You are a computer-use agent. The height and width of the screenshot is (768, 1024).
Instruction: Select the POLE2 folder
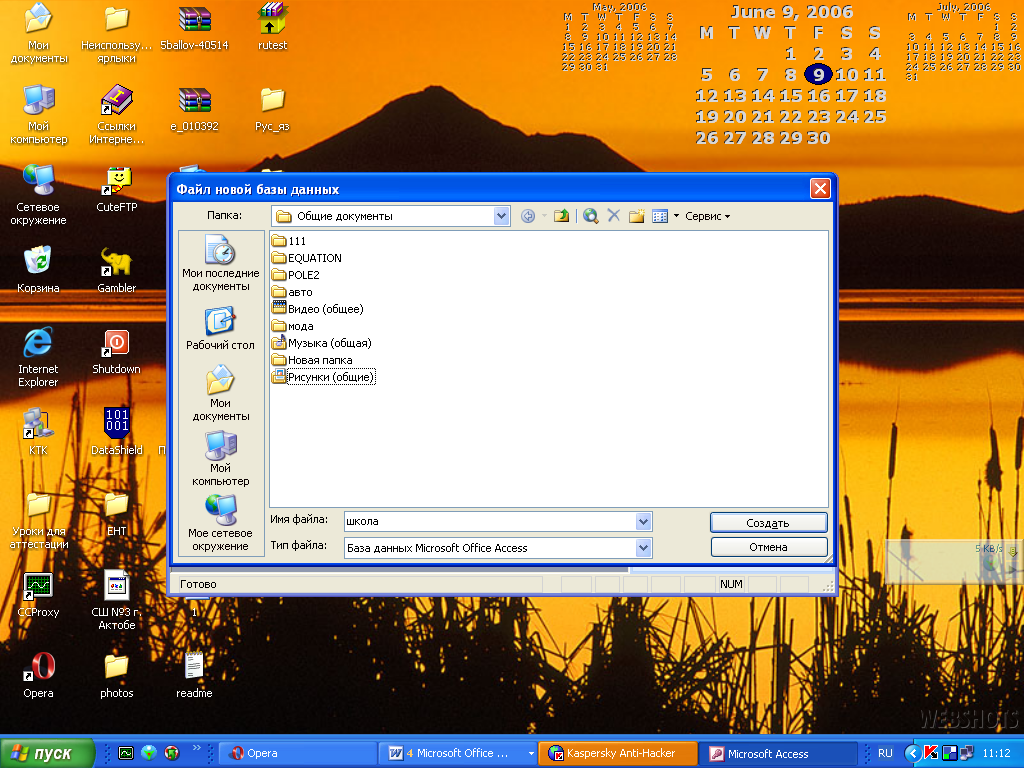pyautogui.click(x=296, y=275)
